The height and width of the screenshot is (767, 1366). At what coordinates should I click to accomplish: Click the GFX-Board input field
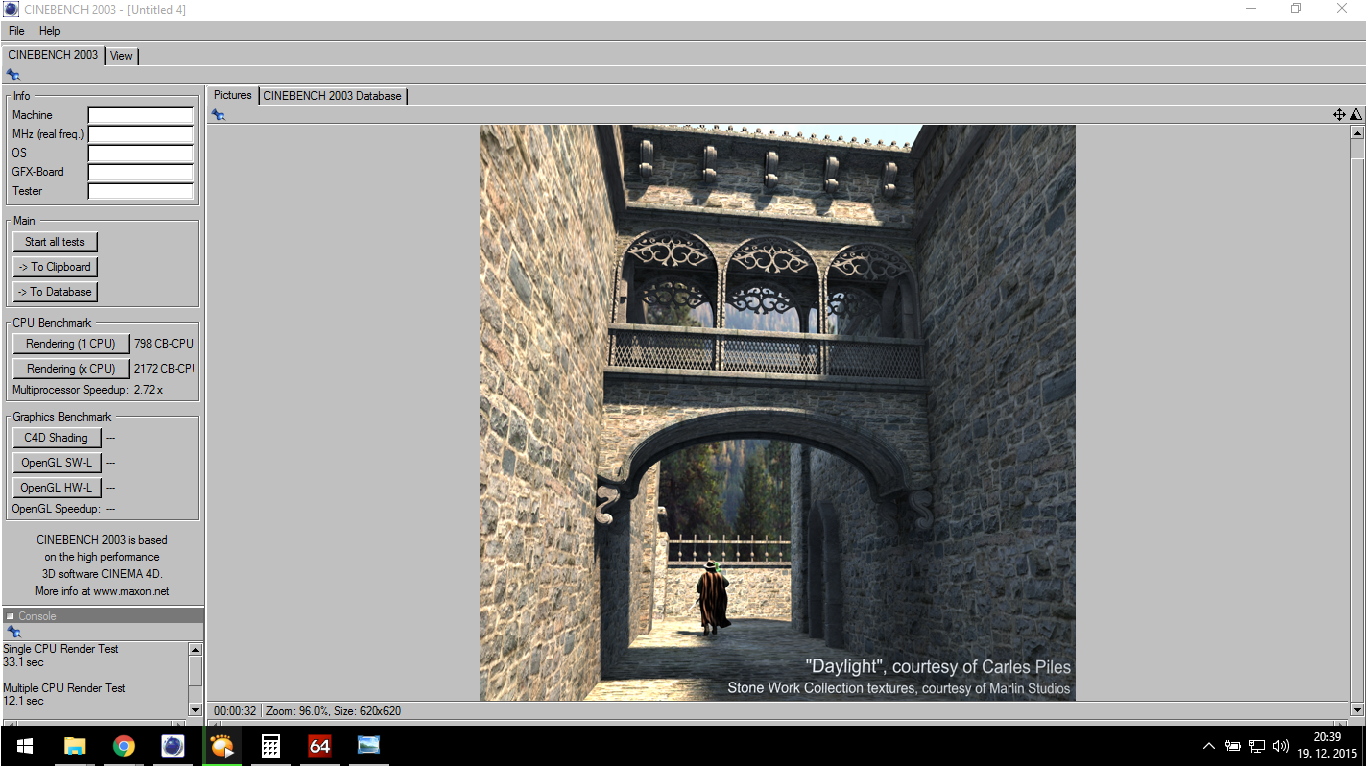[141, 172]
